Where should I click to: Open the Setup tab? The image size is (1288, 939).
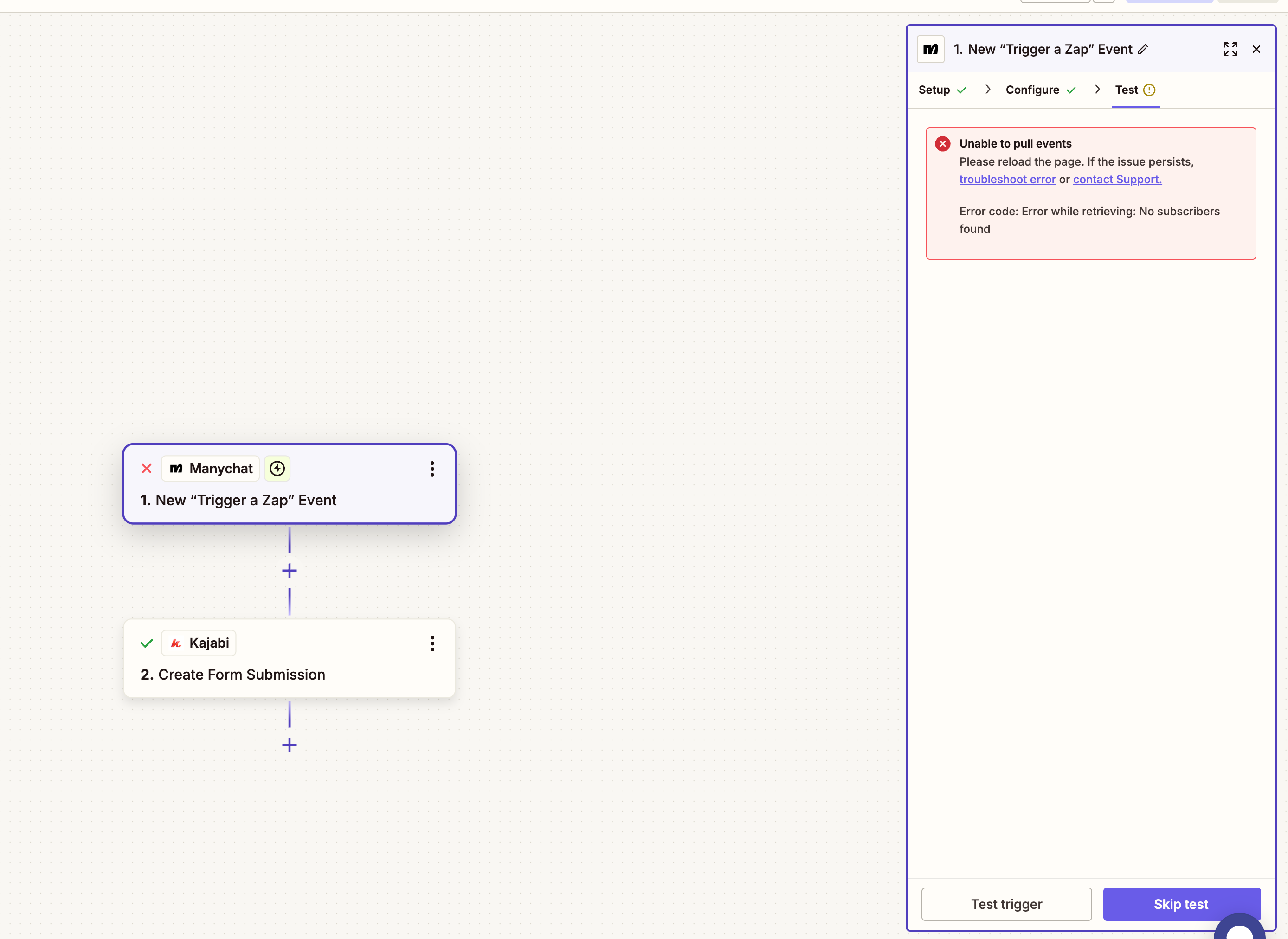tap(942, 90)
